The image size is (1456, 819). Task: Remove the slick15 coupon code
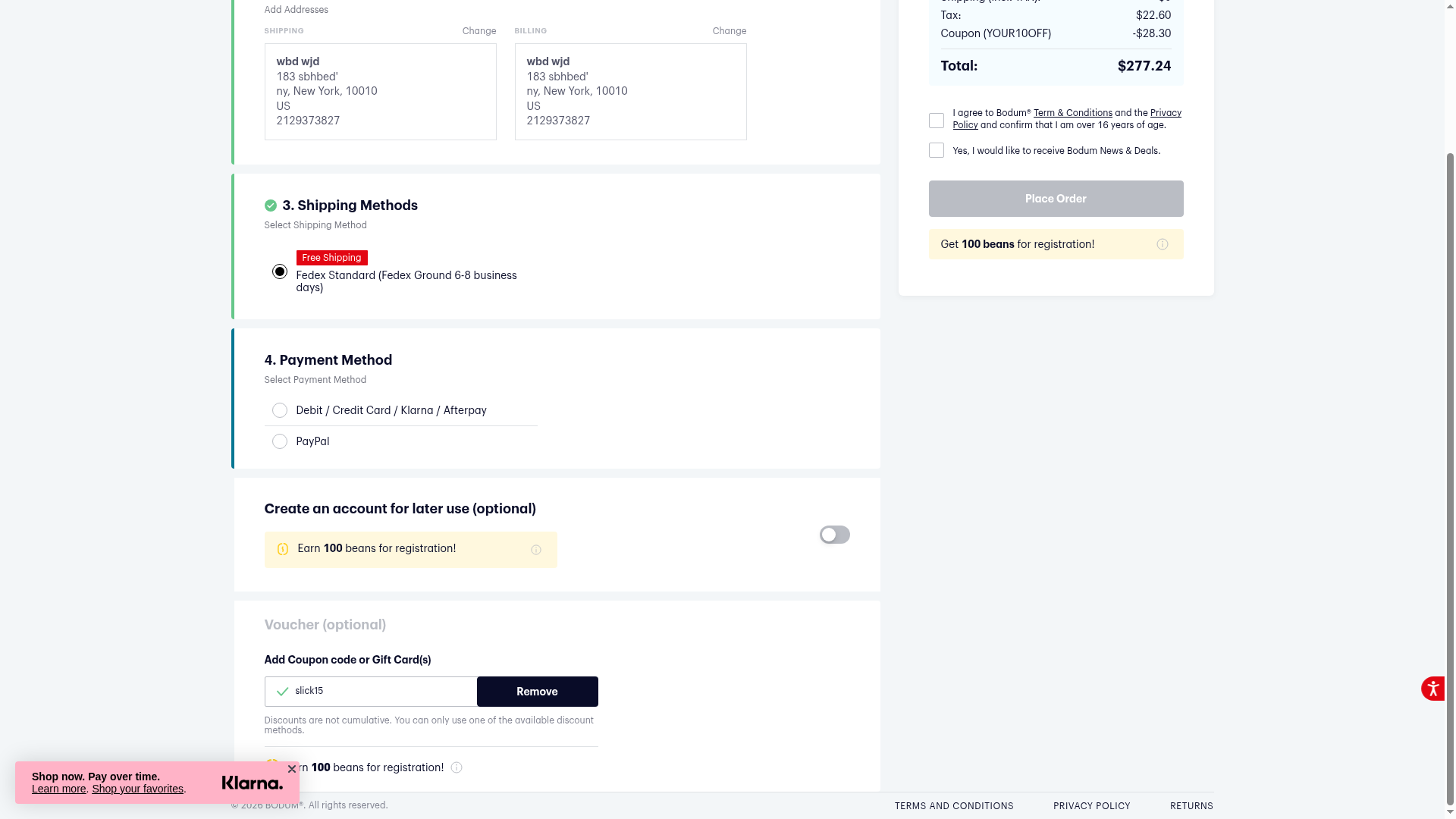(537, 692)
